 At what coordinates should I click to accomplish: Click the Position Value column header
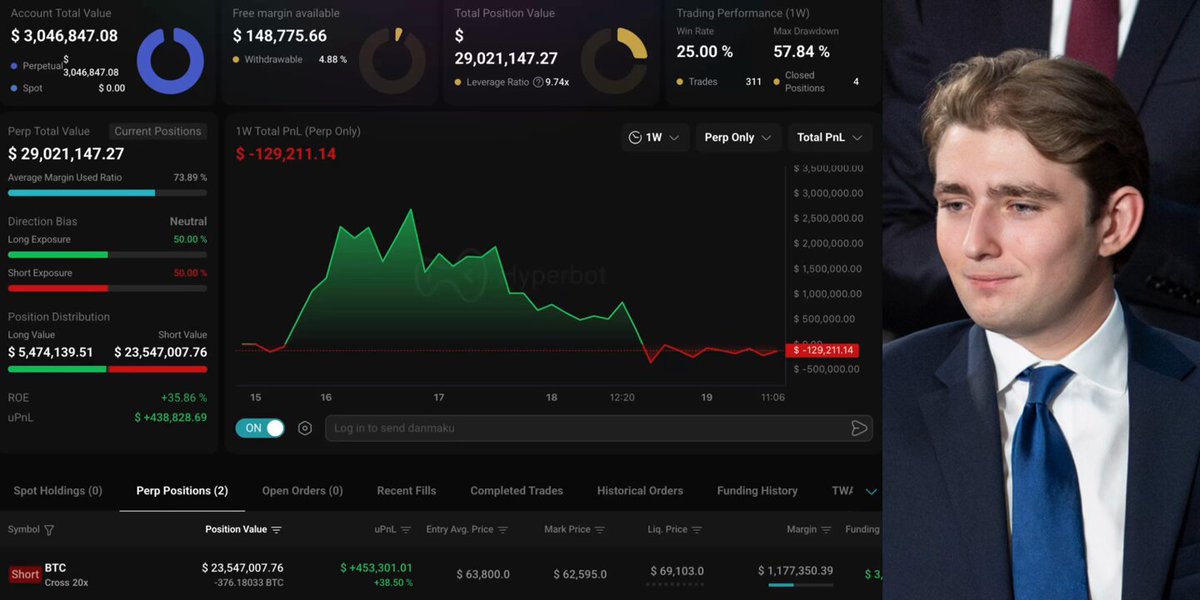click(x=237, y=530)
